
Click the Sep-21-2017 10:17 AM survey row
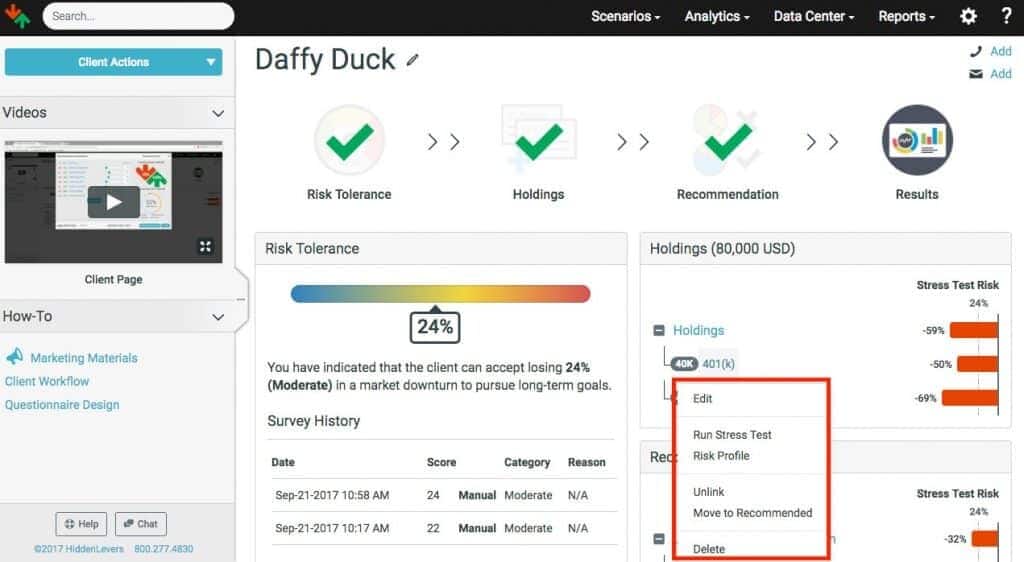(443, 528)
